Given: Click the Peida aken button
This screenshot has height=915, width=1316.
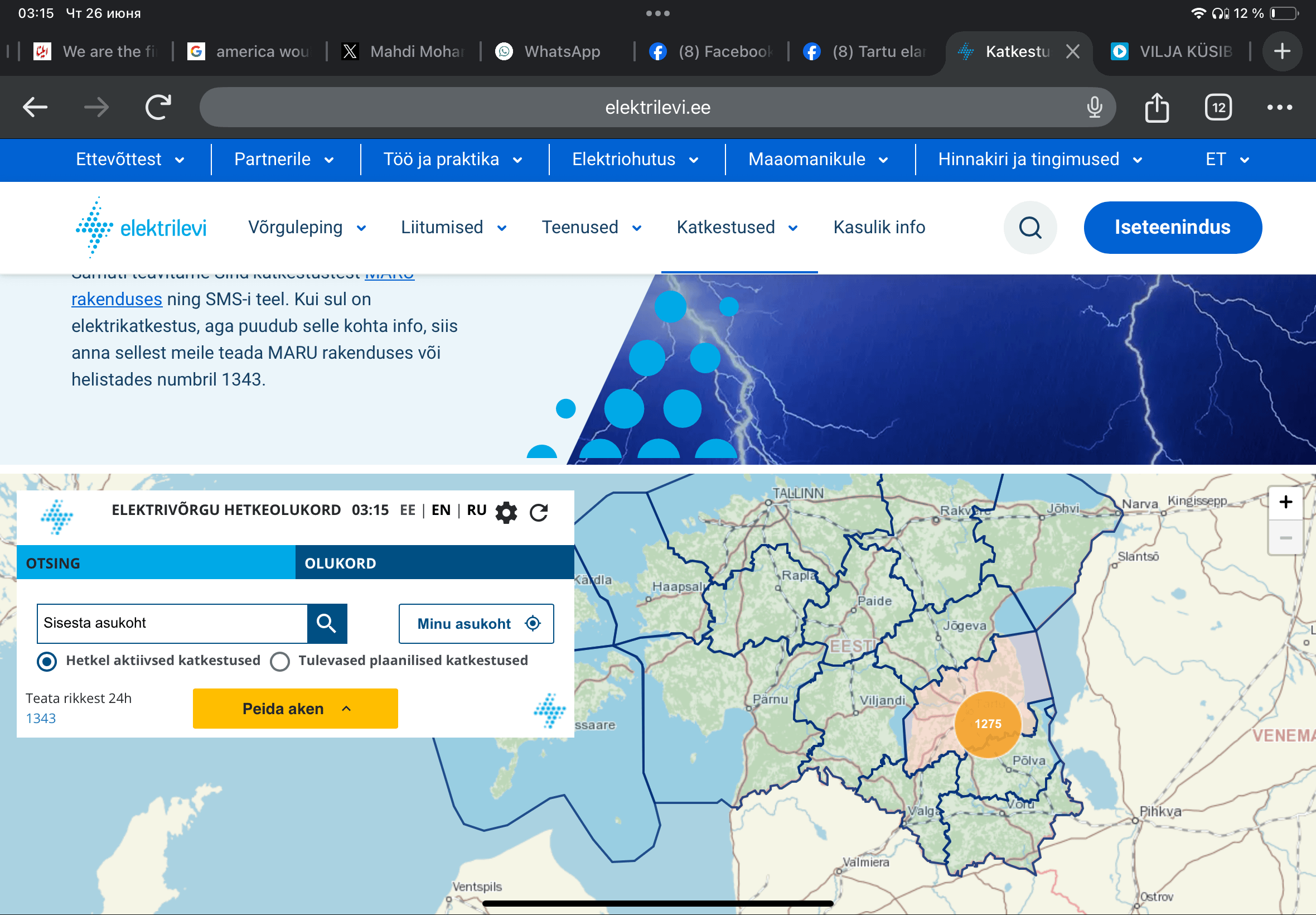Looking at the screenshot, I should [x=295, y=709].
